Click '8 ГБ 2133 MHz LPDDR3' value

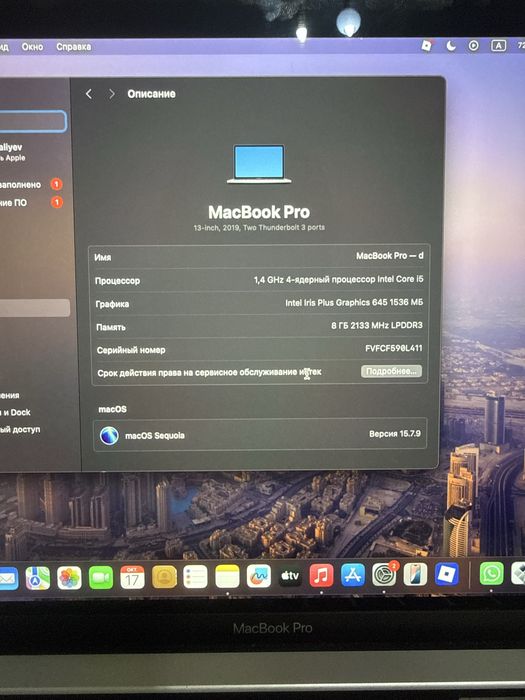click(x=377, y=325)
